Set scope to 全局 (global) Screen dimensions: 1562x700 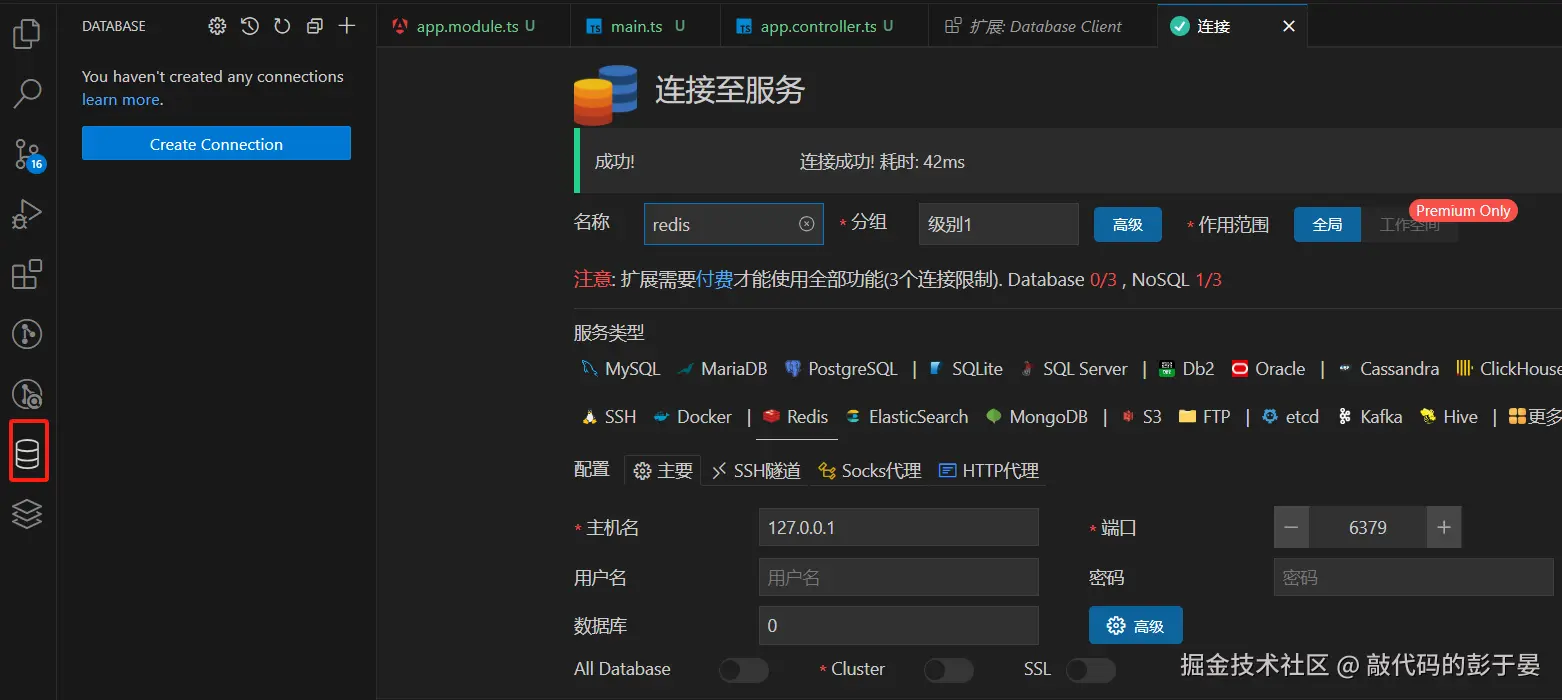coord(1327,224)
